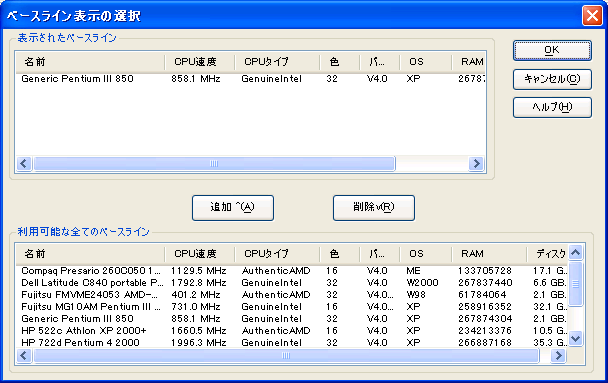Open help with ヘルプ(H) button

552,107
